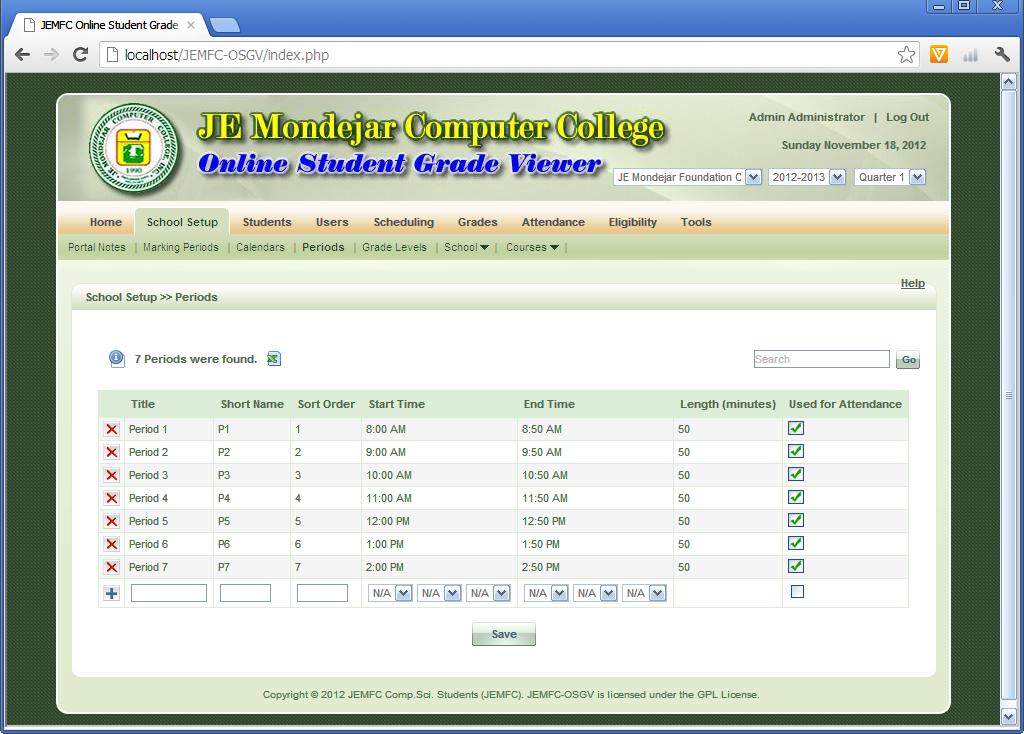Go to the Home tab

[x=106, y=222]
